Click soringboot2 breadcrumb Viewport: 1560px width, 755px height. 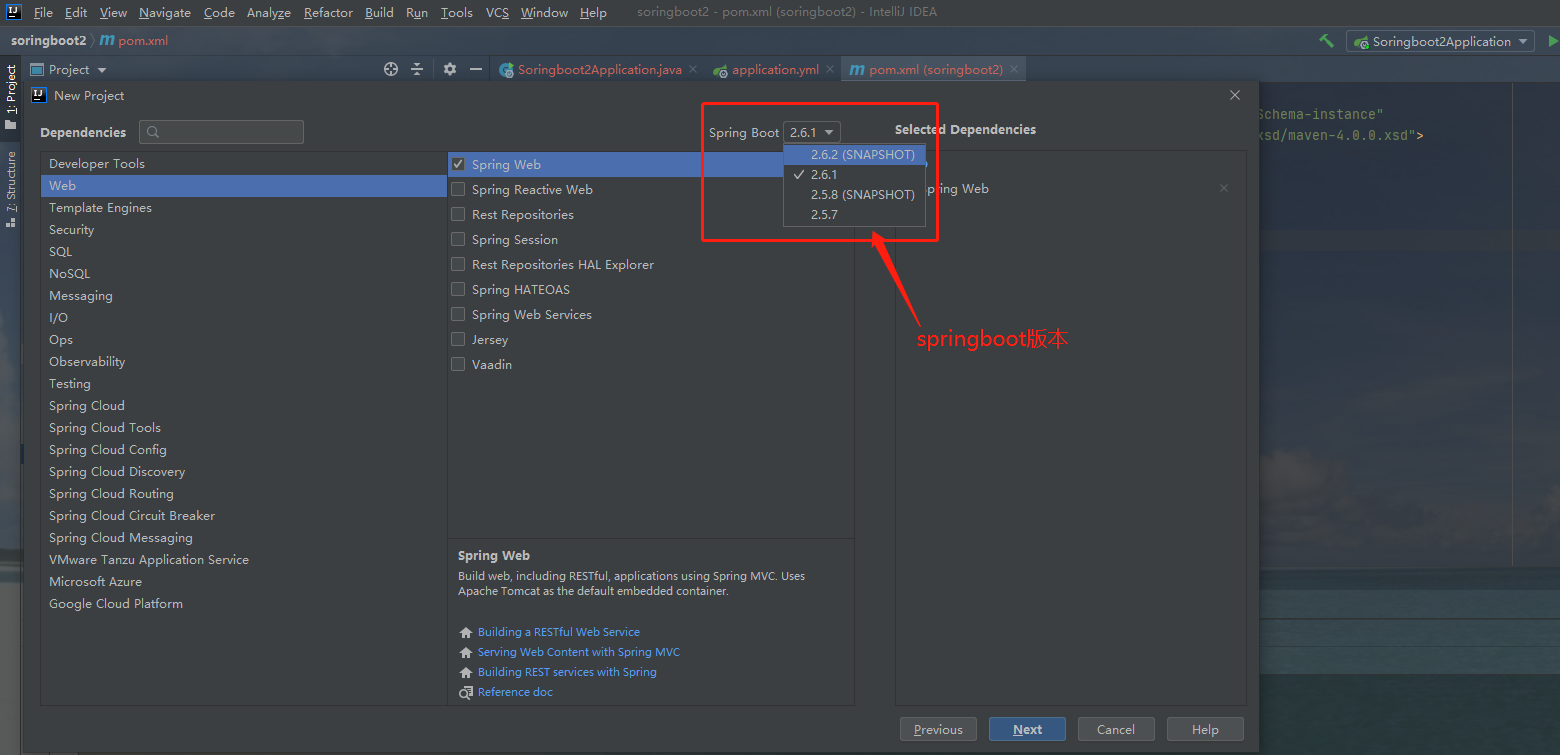click(48, 41)
